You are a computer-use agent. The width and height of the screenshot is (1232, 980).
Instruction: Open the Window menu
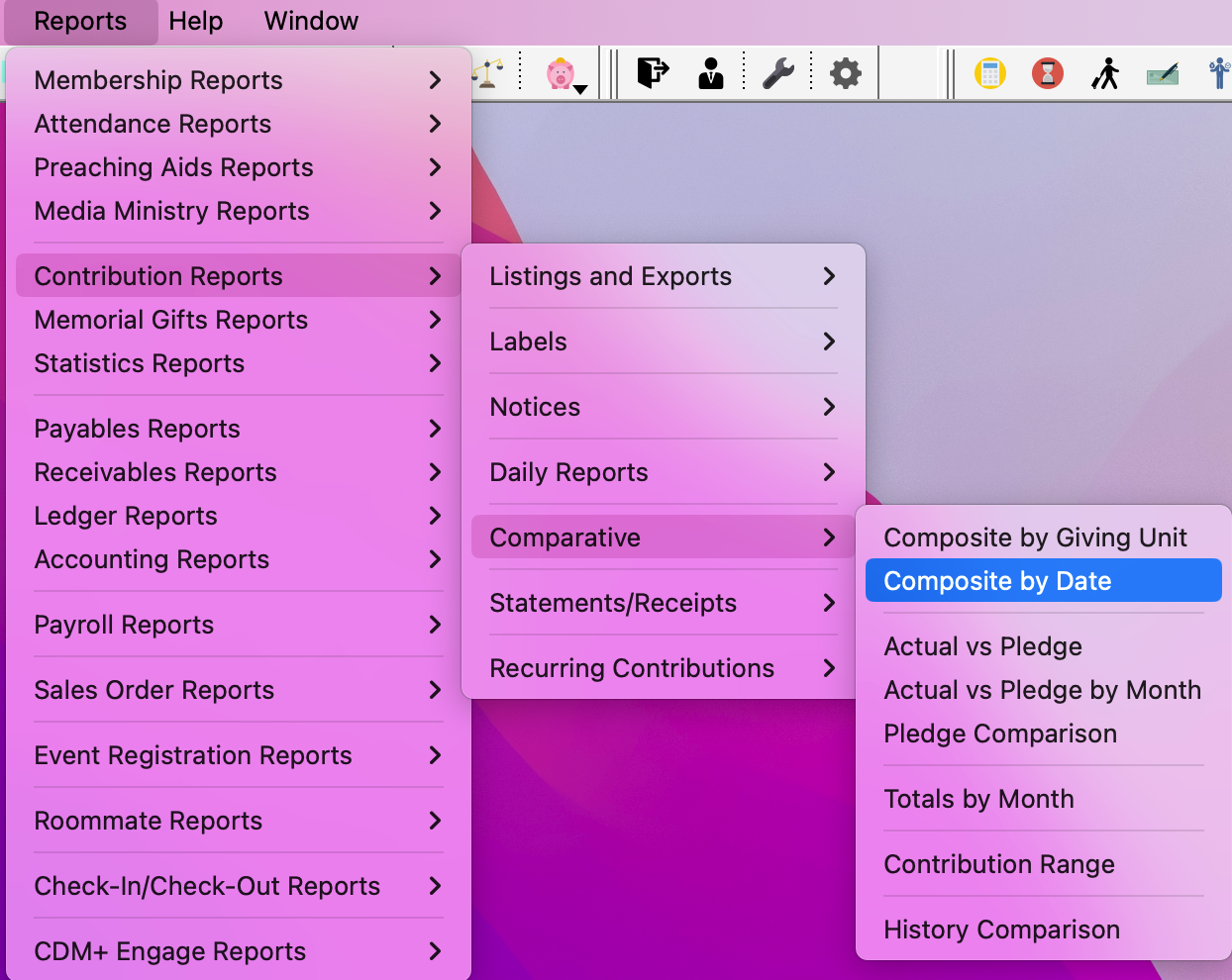(x=311, y=21)
